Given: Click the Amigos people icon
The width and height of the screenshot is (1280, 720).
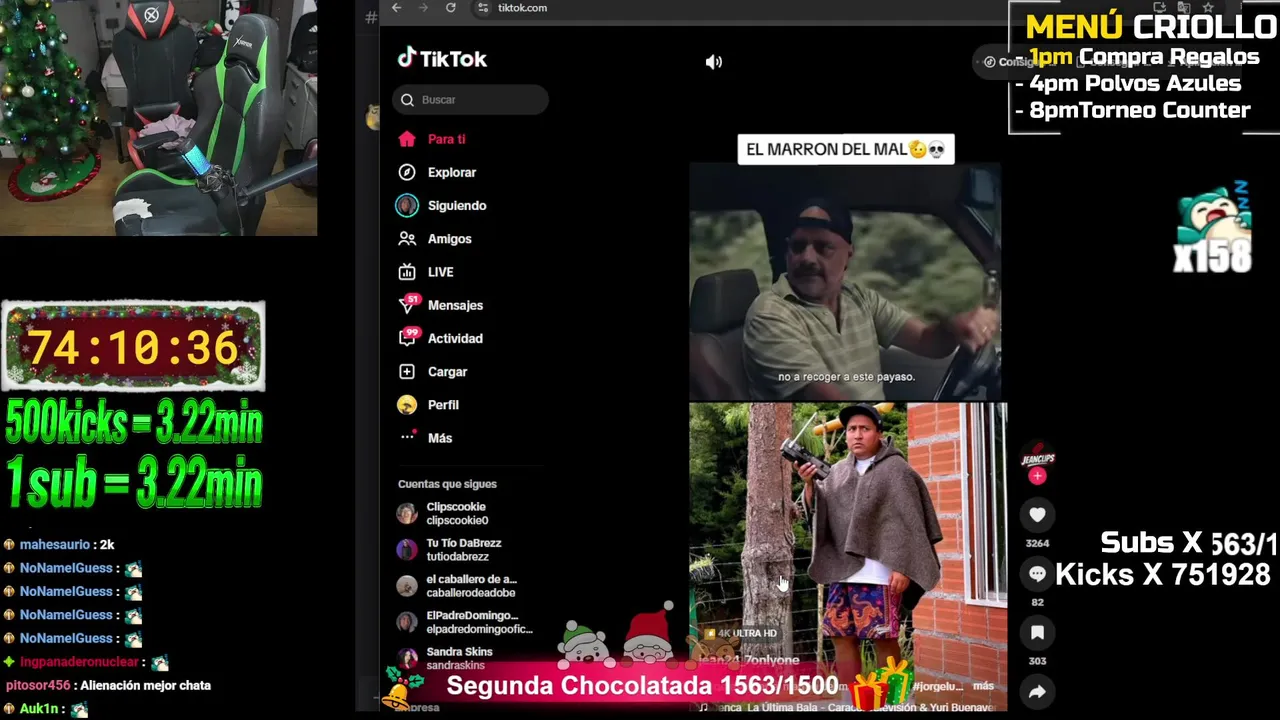Looking at the screenshot, I should 406,238.
